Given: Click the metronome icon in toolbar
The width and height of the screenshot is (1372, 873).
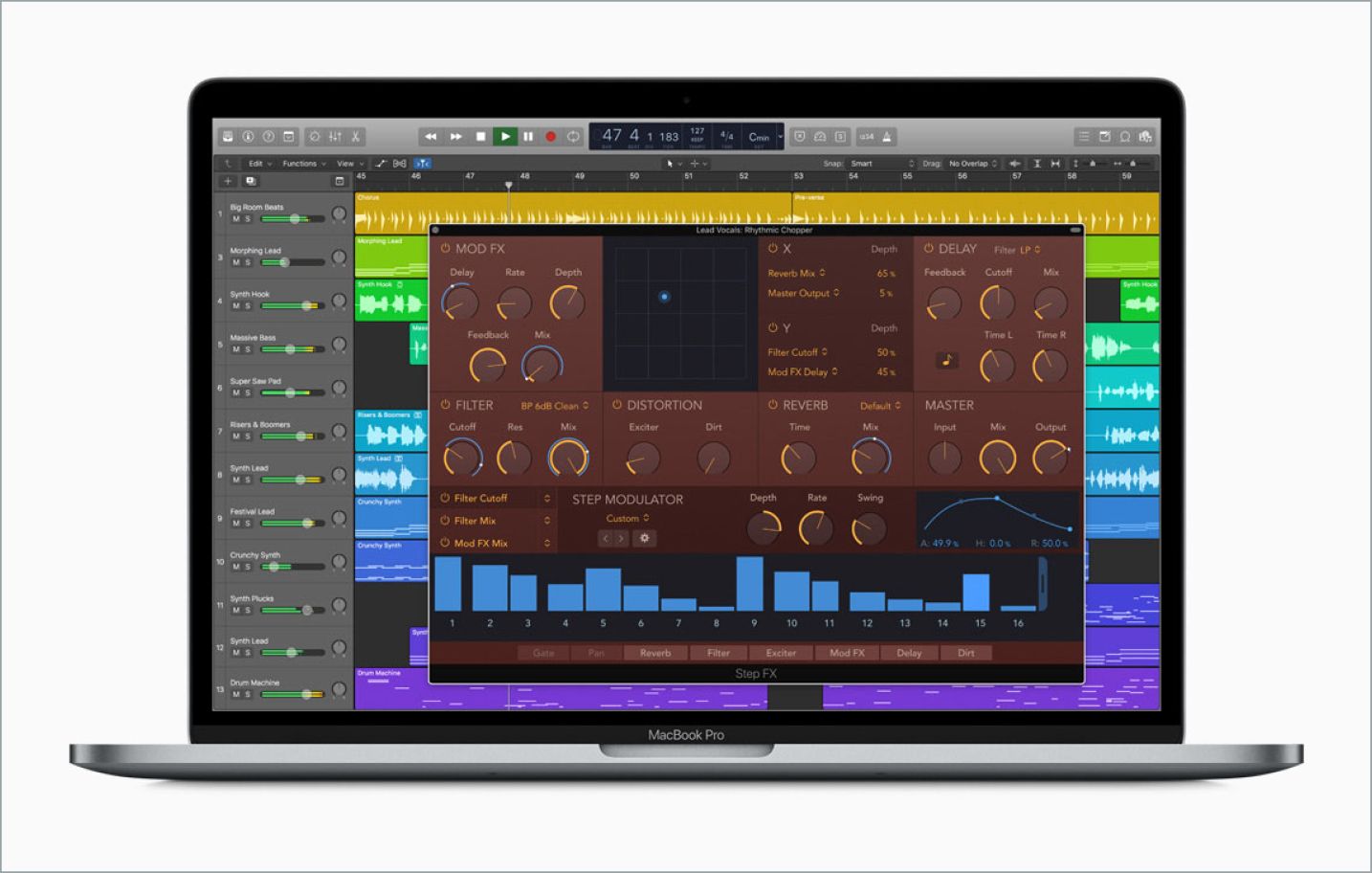Looking at the screenshot, I should [887, 137].
